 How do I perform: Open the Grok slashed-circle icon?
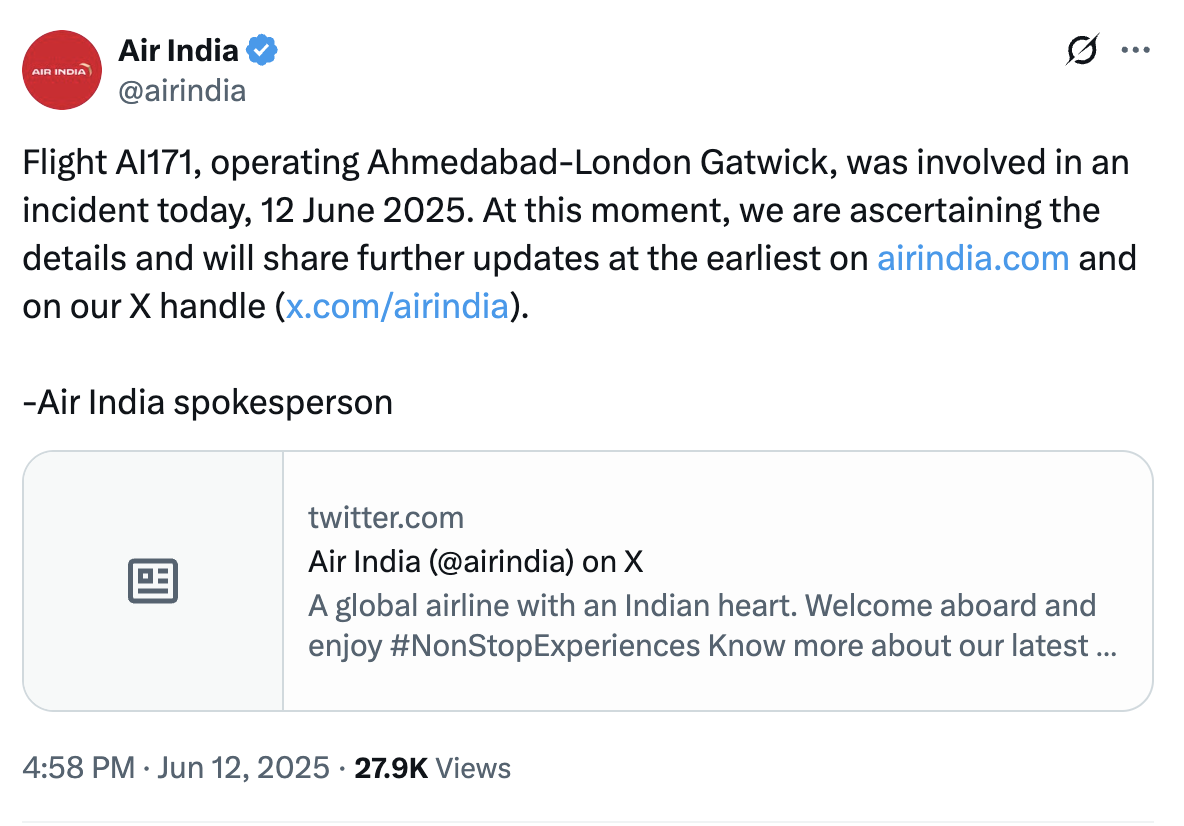tap(1083, 50)
